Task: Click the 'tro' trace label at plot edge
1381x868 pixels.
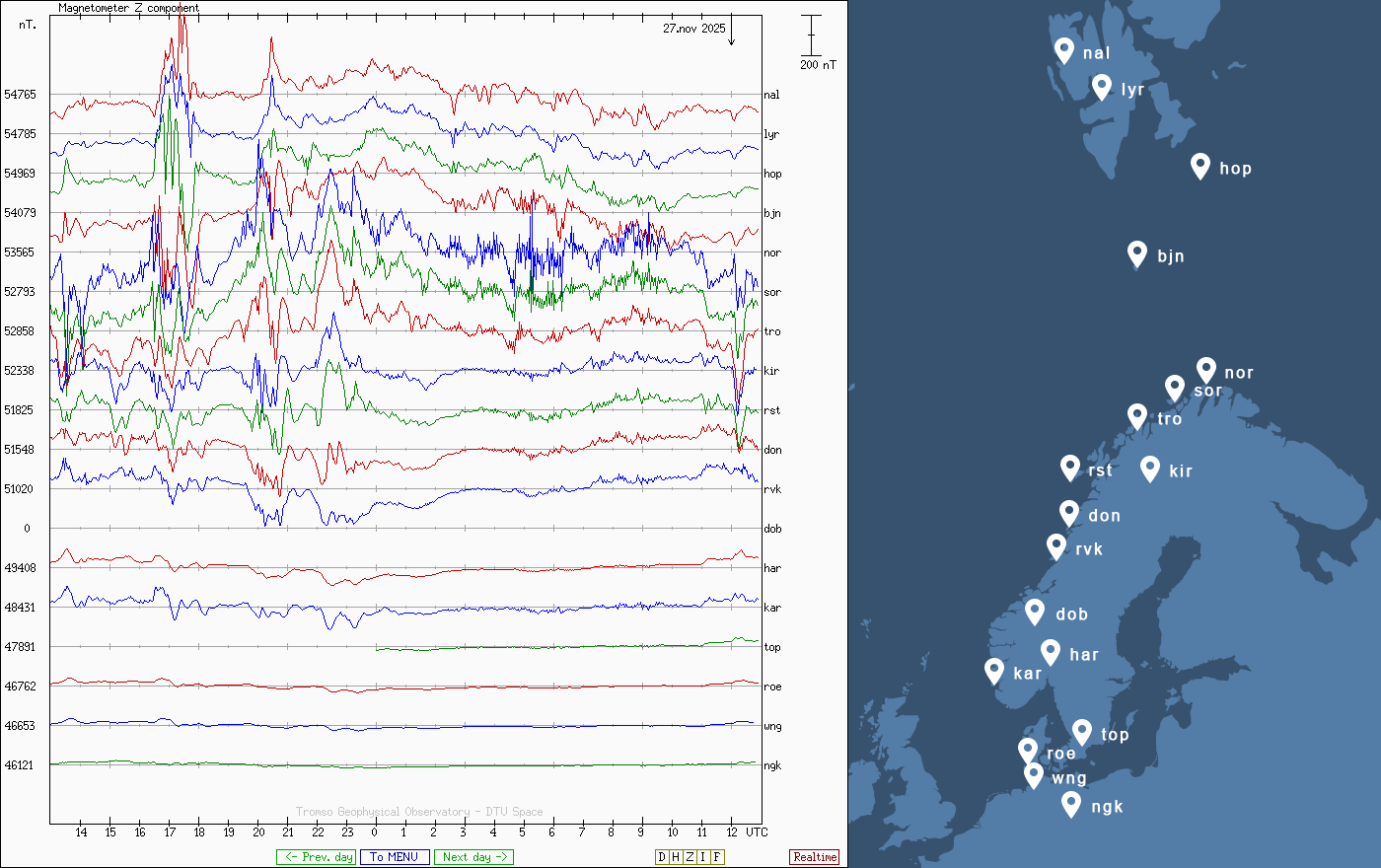Action: 772,331
